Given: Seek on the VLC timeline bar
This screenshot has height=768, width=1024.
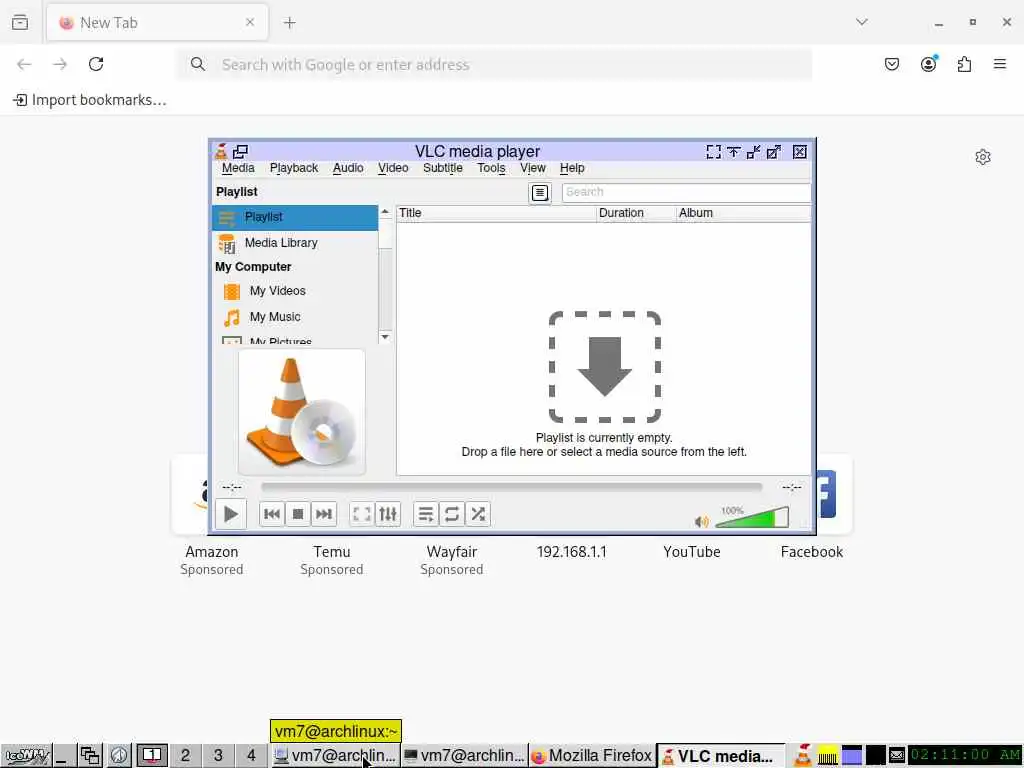Looking at the screenshot, I should click(511, 487).
